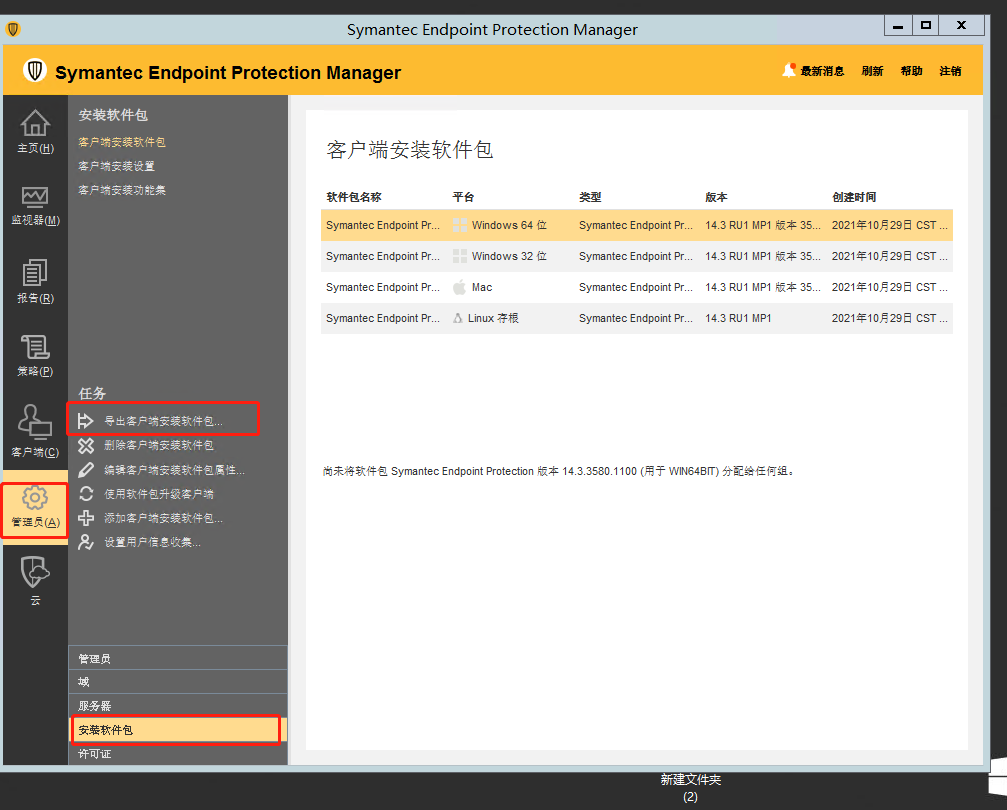Image resolution: width=1007 pixels, height=810 pixels.
Task: Open the Policies (策略) sidebar icon
Action: tap(35, 348)
